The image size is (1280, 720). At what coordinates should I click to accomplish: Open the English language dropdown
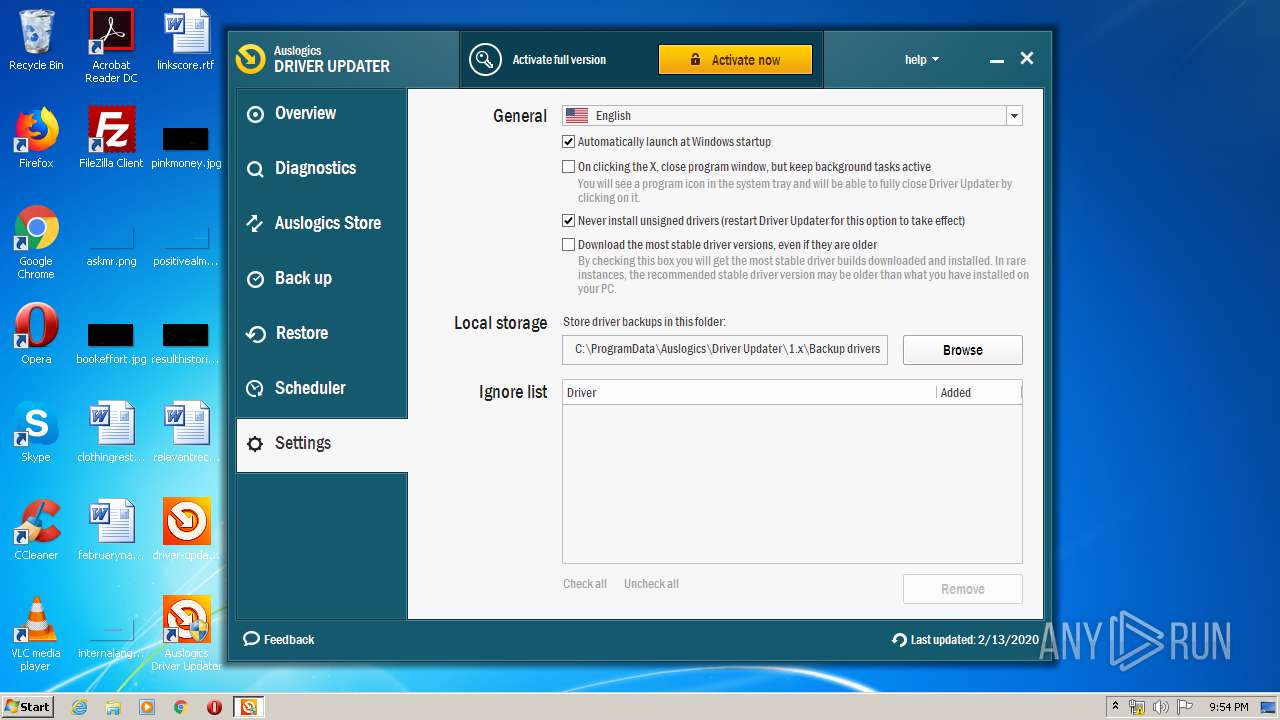click(792, 116)
